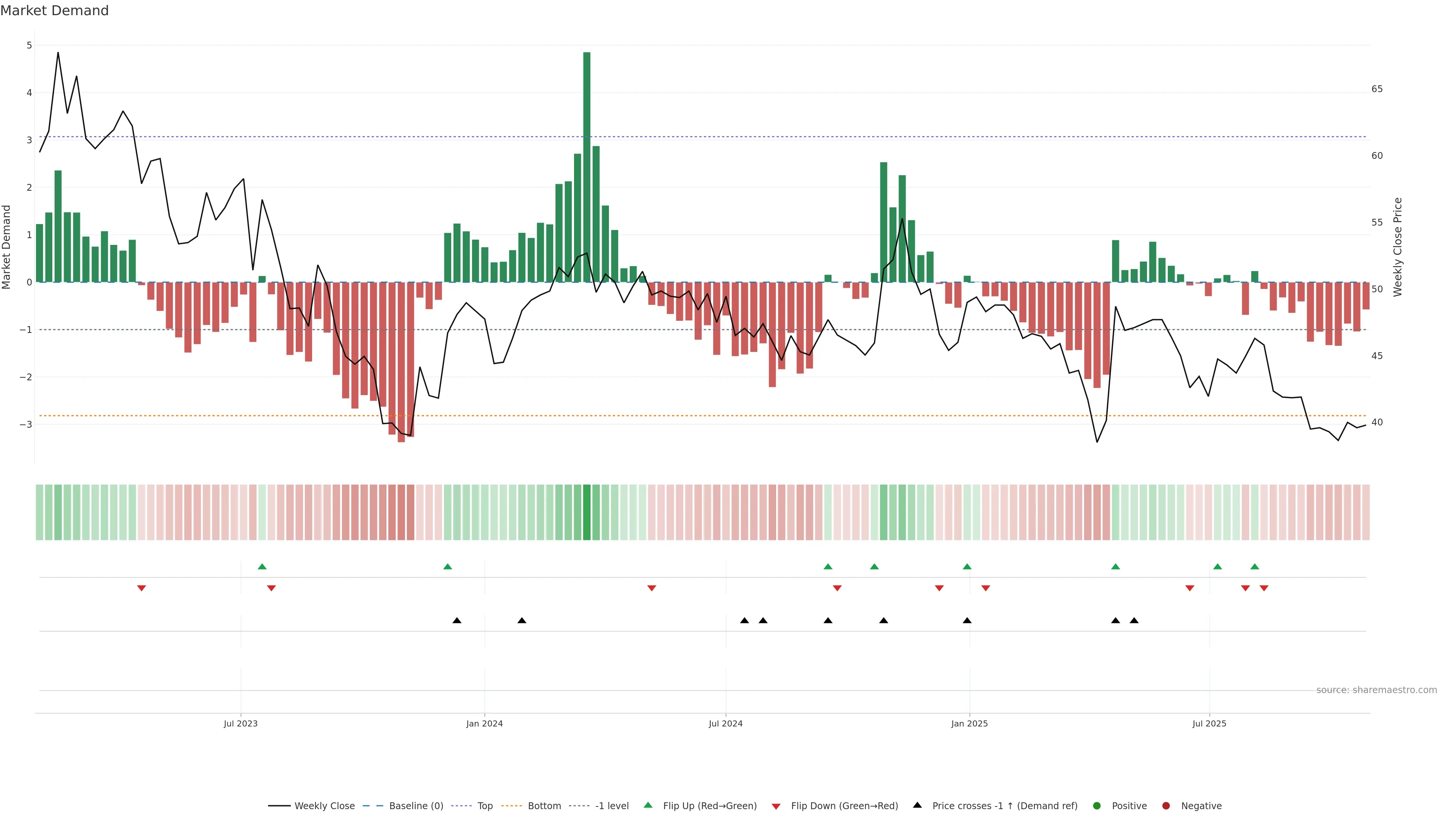Toggle the Weekly Close legend entry
The width and height of the screenshot is (1456, 819).
coord(325,805)
